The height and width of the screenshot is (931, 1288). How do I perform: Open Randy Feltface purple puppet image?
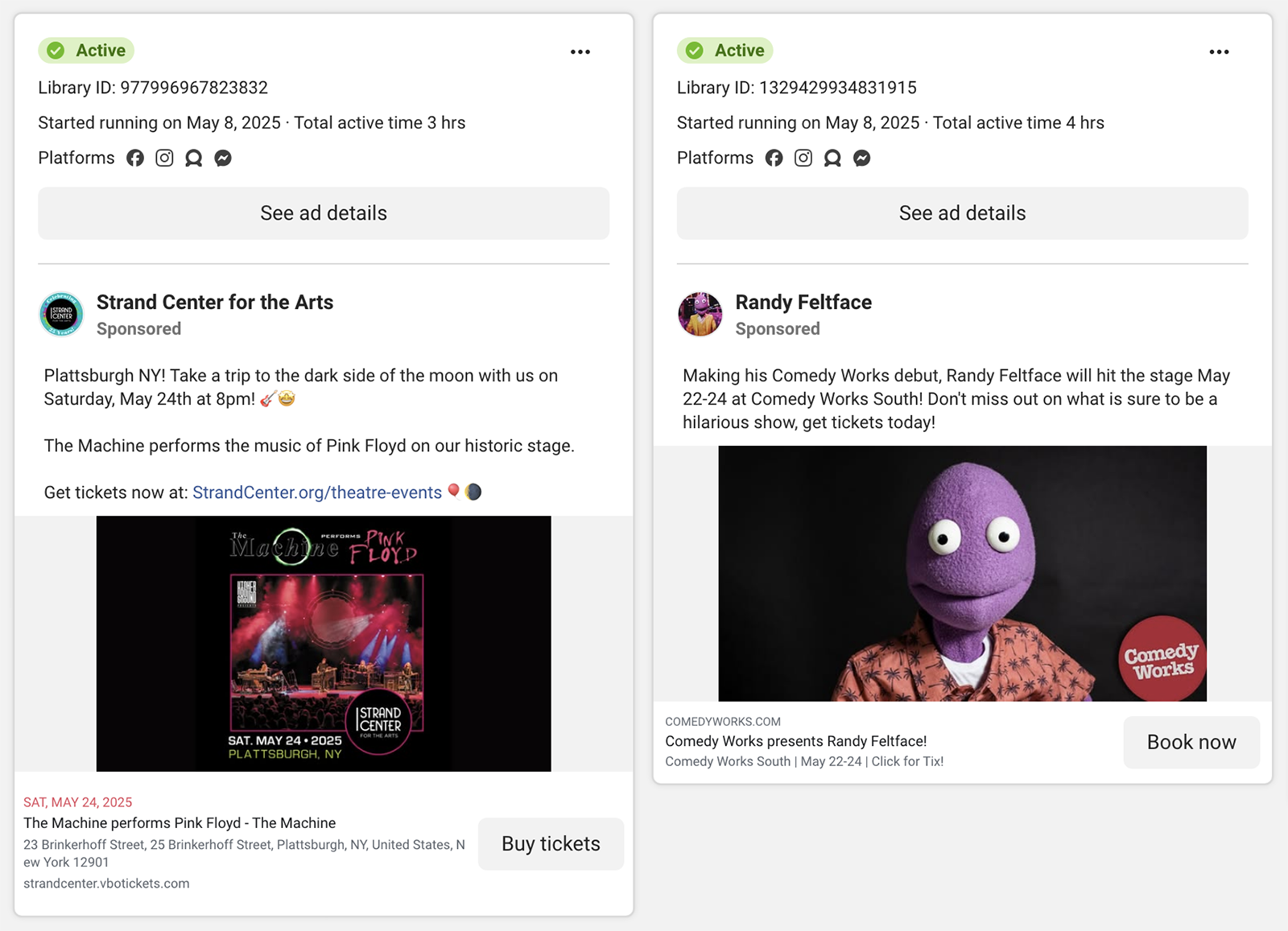coord(962,574)
